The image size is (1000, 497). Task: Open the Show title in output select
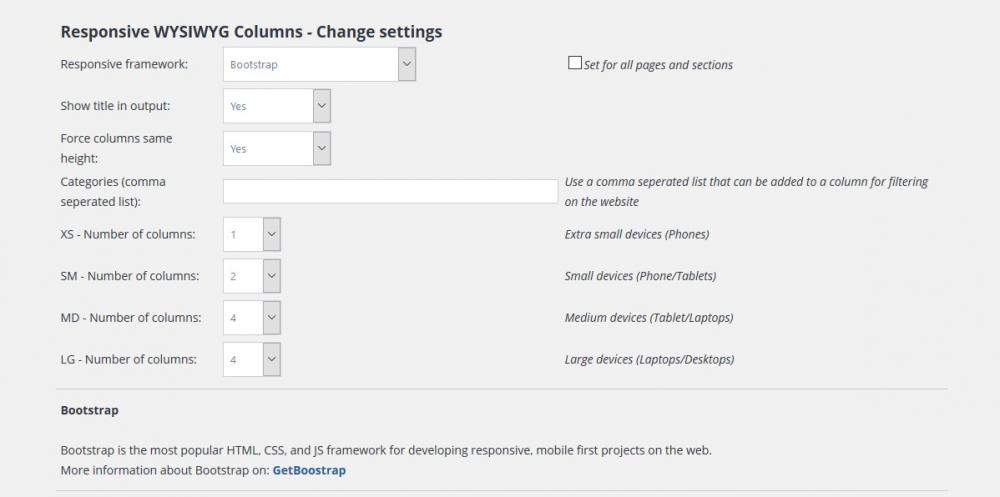click(x=268, y=106)
